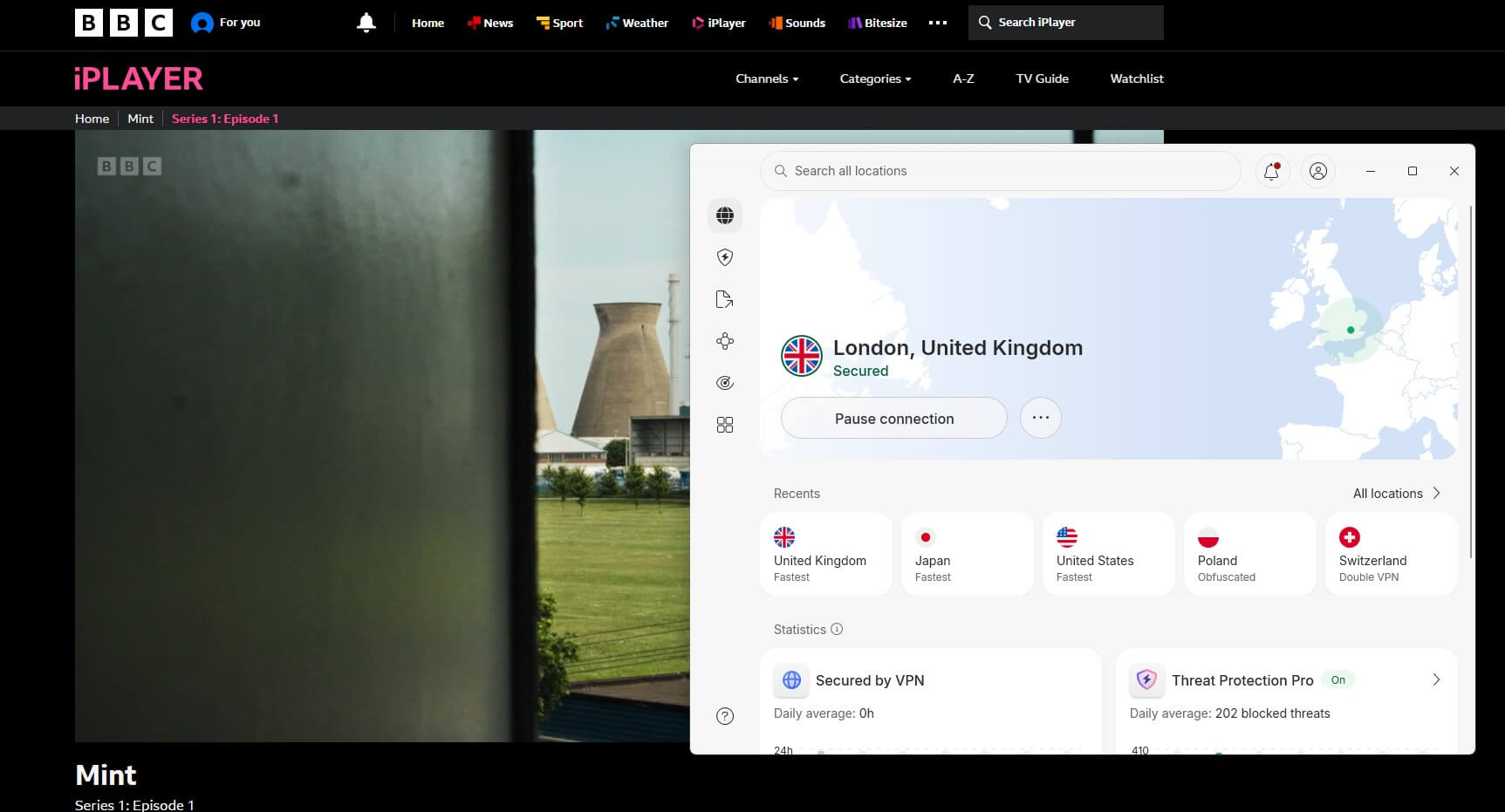Click the UK flag beside London

tap(802, 356)
